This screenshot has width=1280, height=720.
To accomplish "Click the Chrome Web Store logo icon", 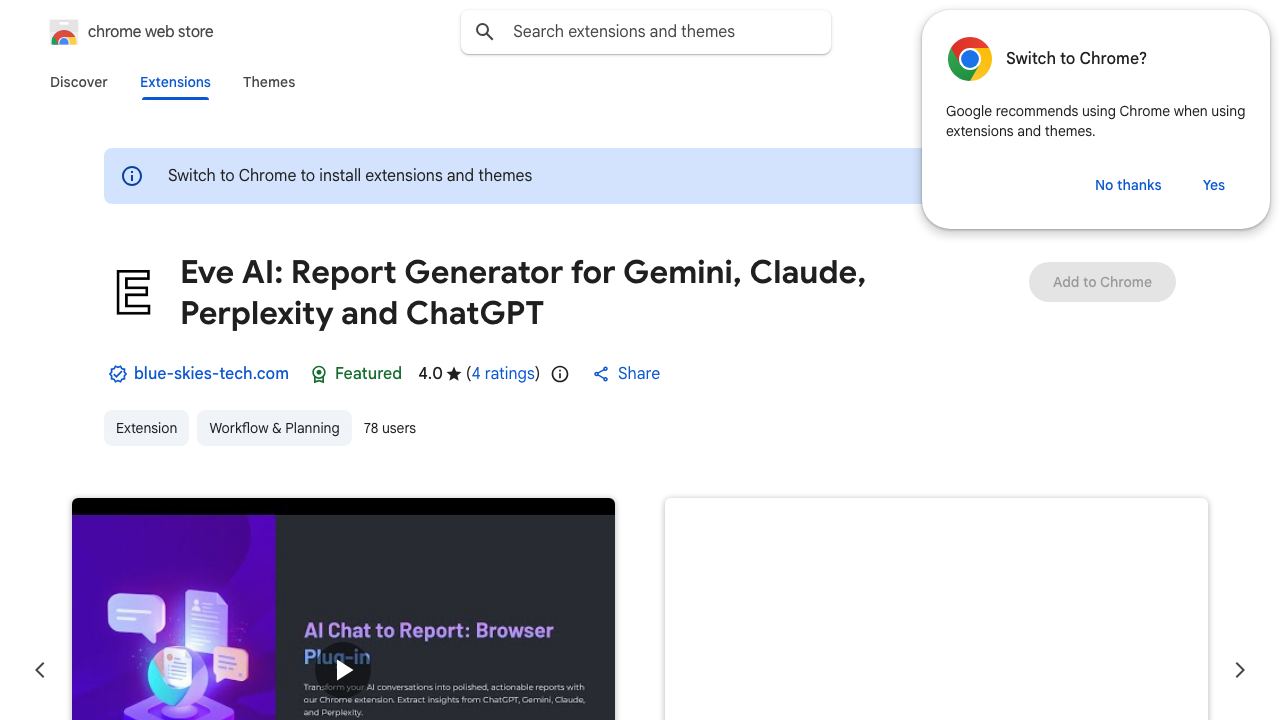I will pyautogui.click(x=64, y=32).
